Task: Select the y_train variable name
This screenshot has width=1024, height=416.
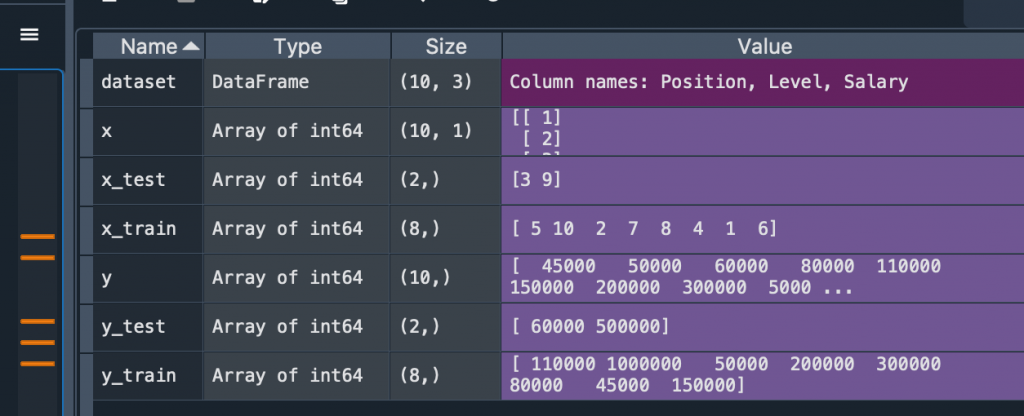Action: coord(139,376)
